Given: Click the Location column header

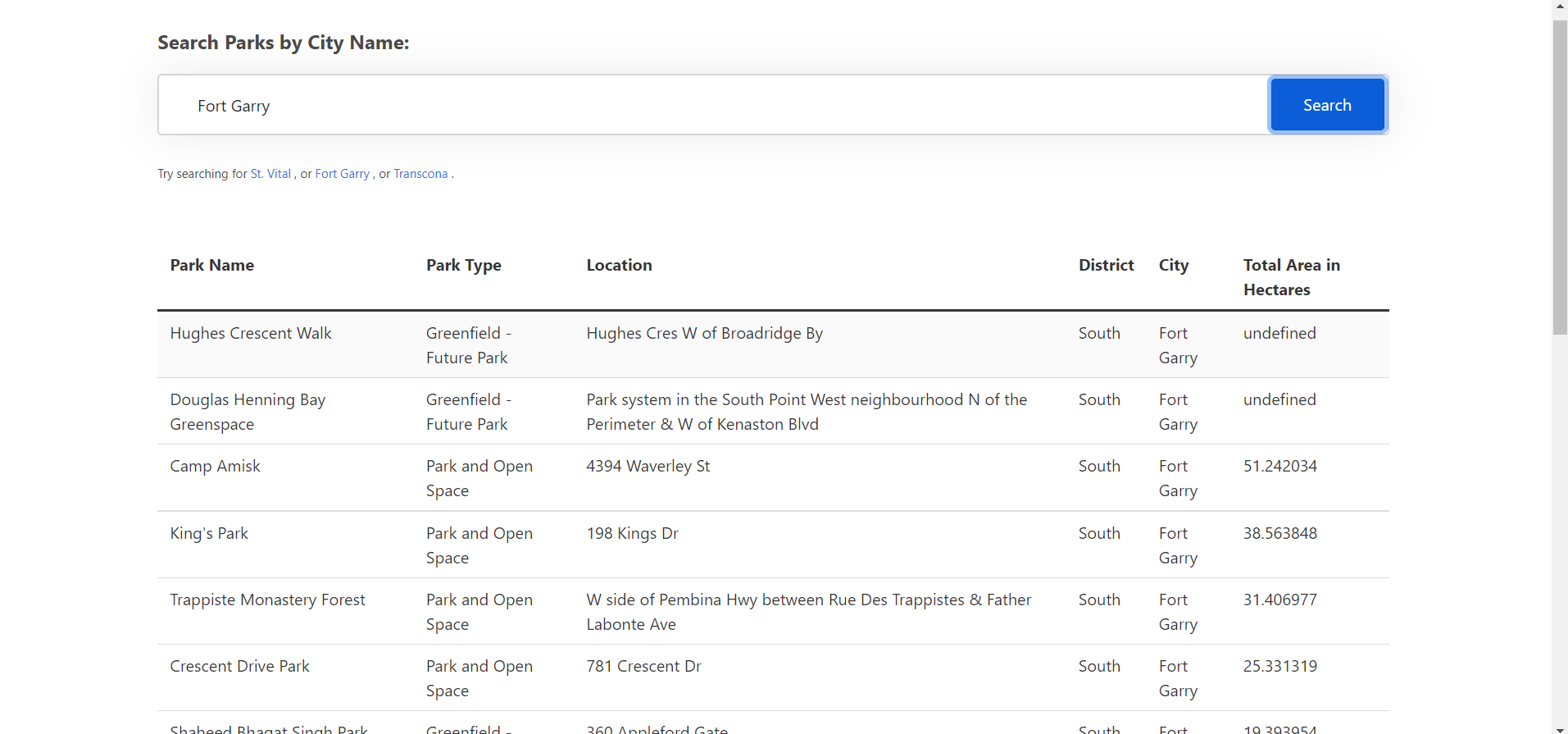Looking at the screenshot, I should coord(620,265).
